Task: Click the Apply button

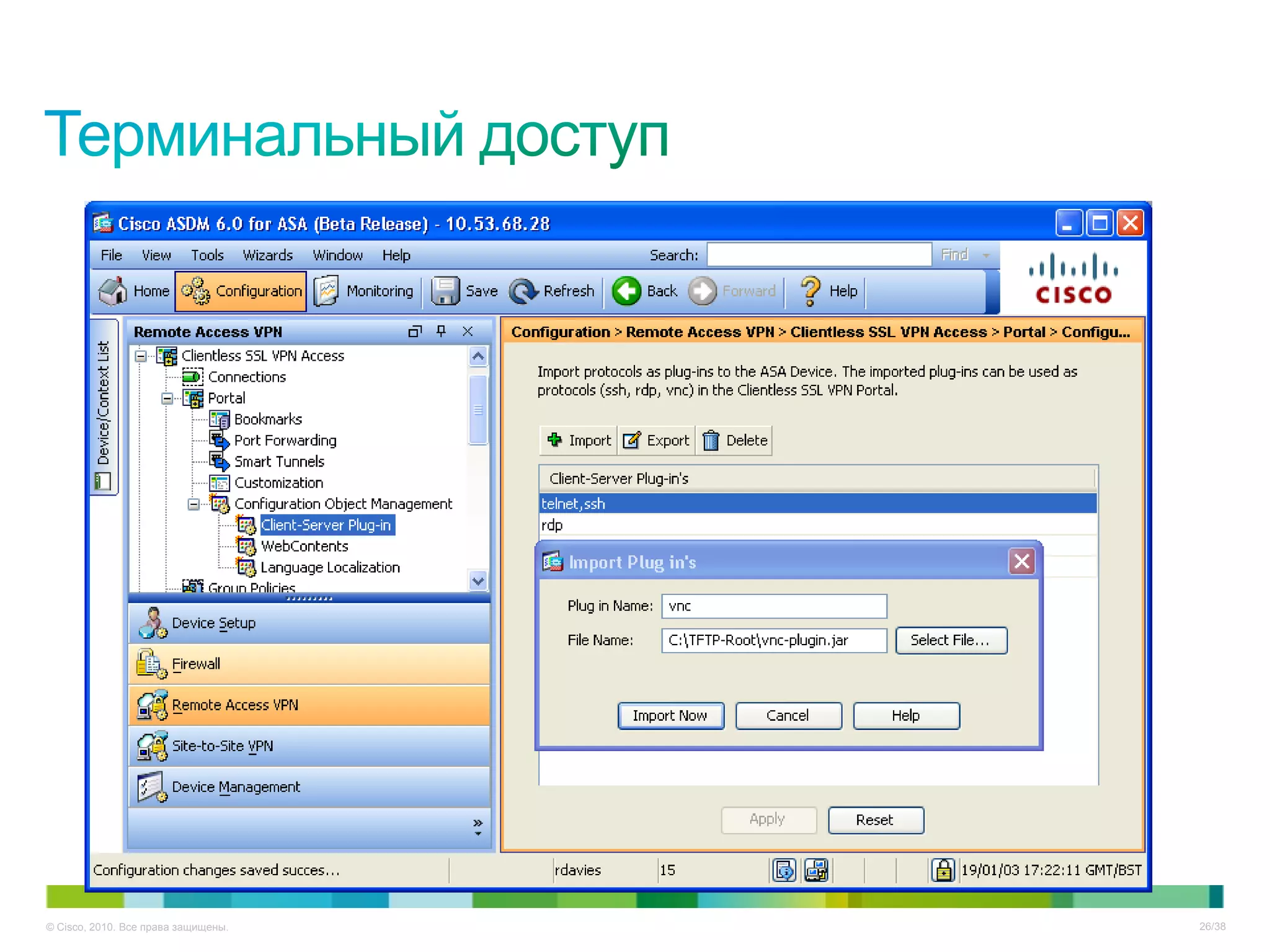Action: (768, 820)
